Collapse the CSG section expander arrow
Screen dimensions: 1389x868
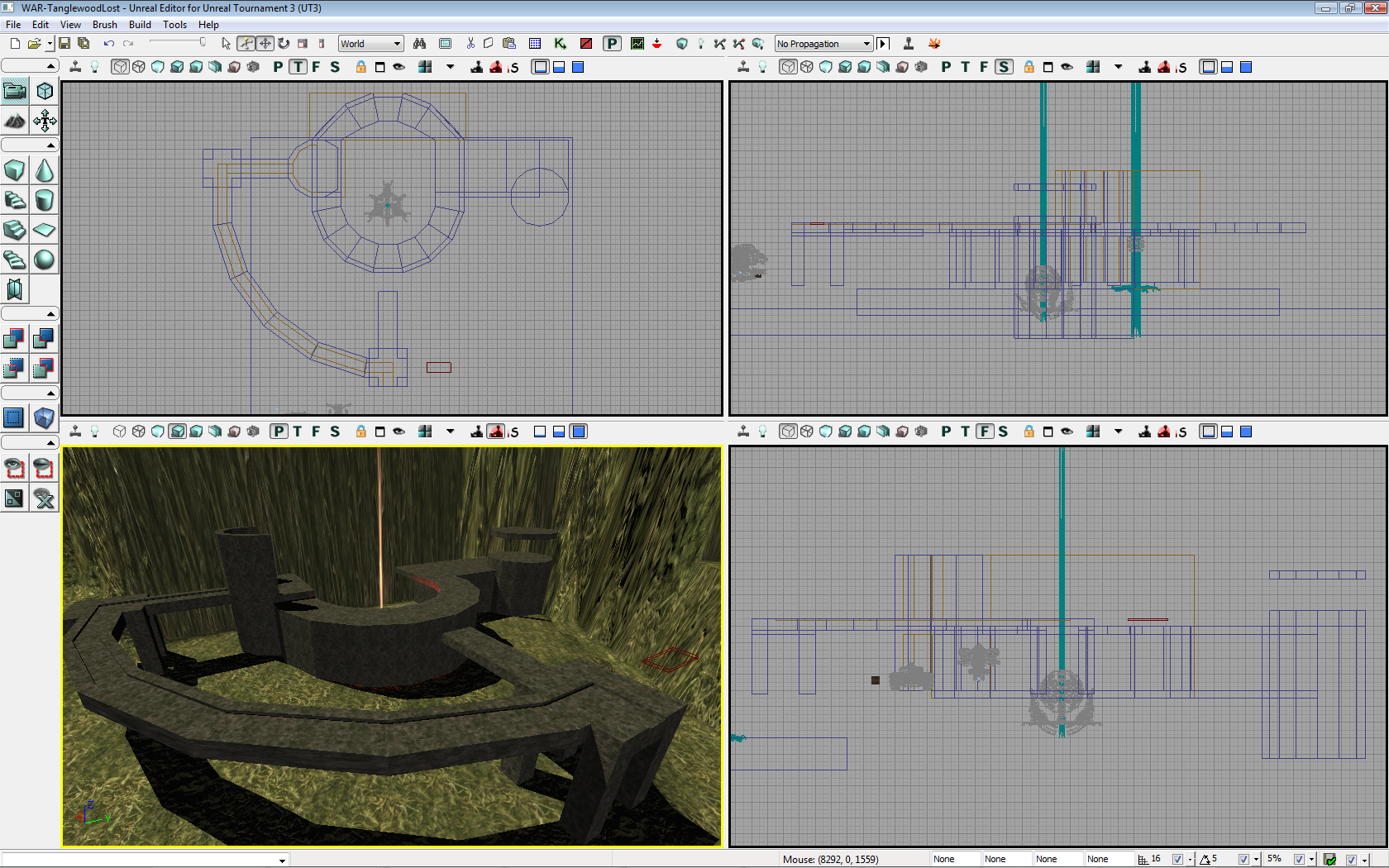coord(51,314)
